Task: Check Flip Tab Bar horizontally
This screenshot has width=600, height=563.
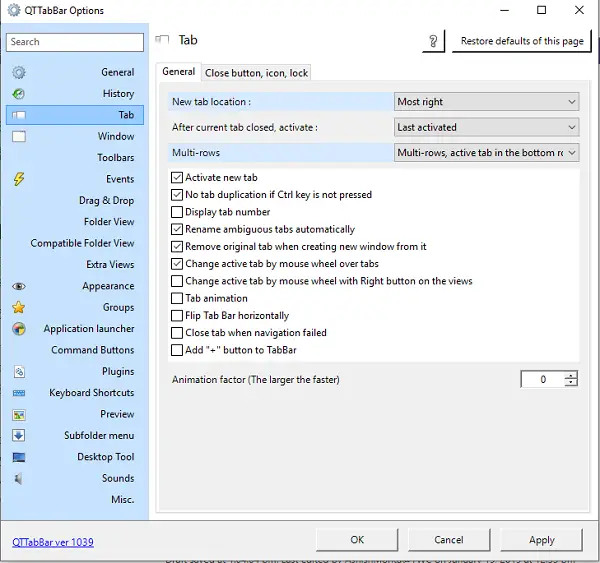Action: click(177, 316)
